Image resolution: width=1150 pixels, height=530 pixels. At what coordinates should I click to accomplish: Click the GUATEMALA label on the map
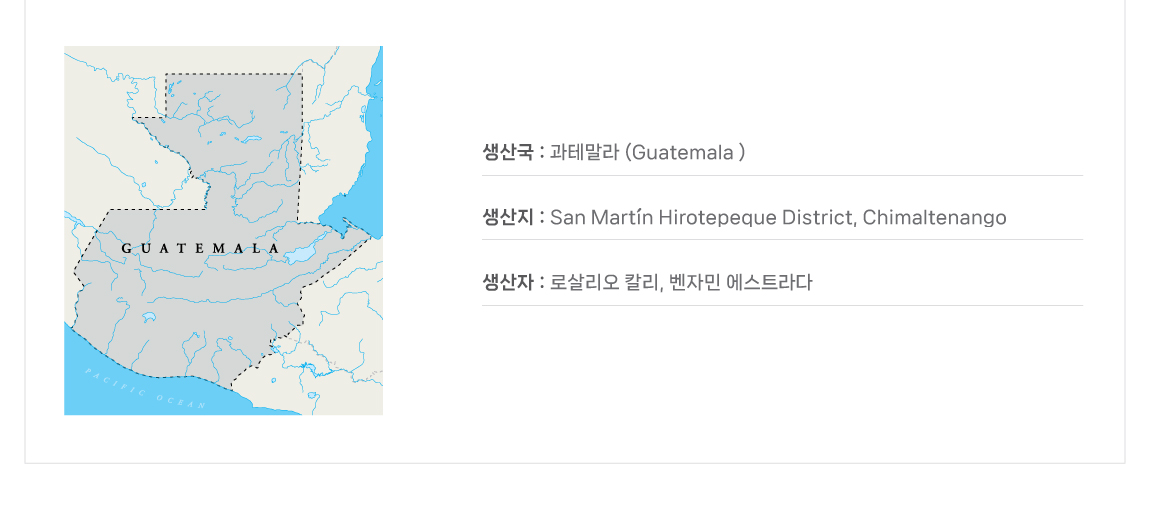tap(200, 249)
